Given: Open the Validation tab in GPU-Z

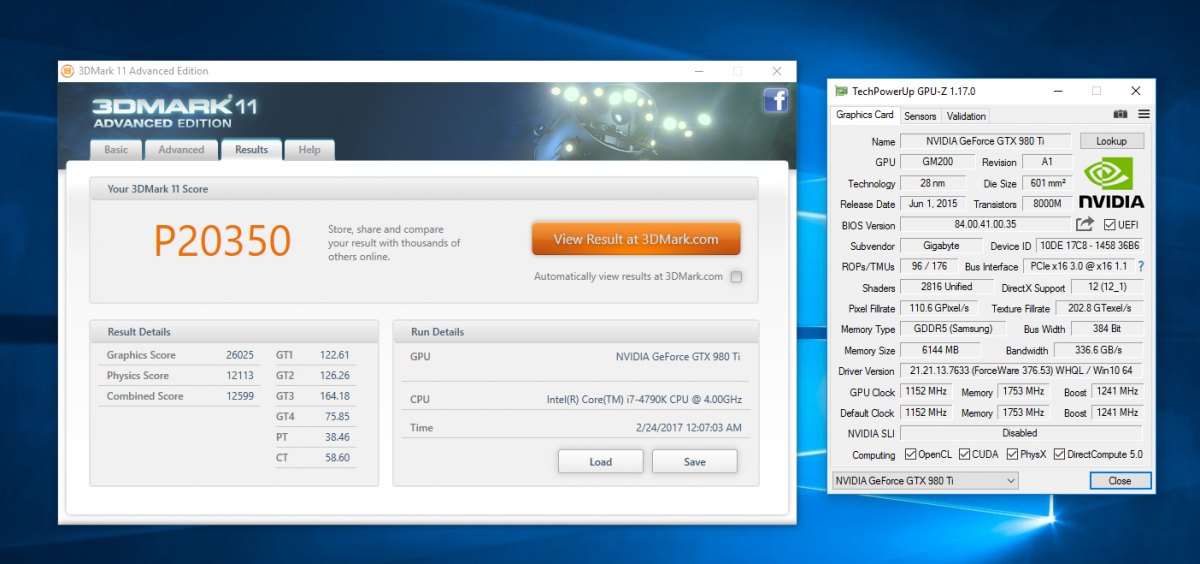Looking at the screenshot, I should pyautogui.click(x=966, y=116).
